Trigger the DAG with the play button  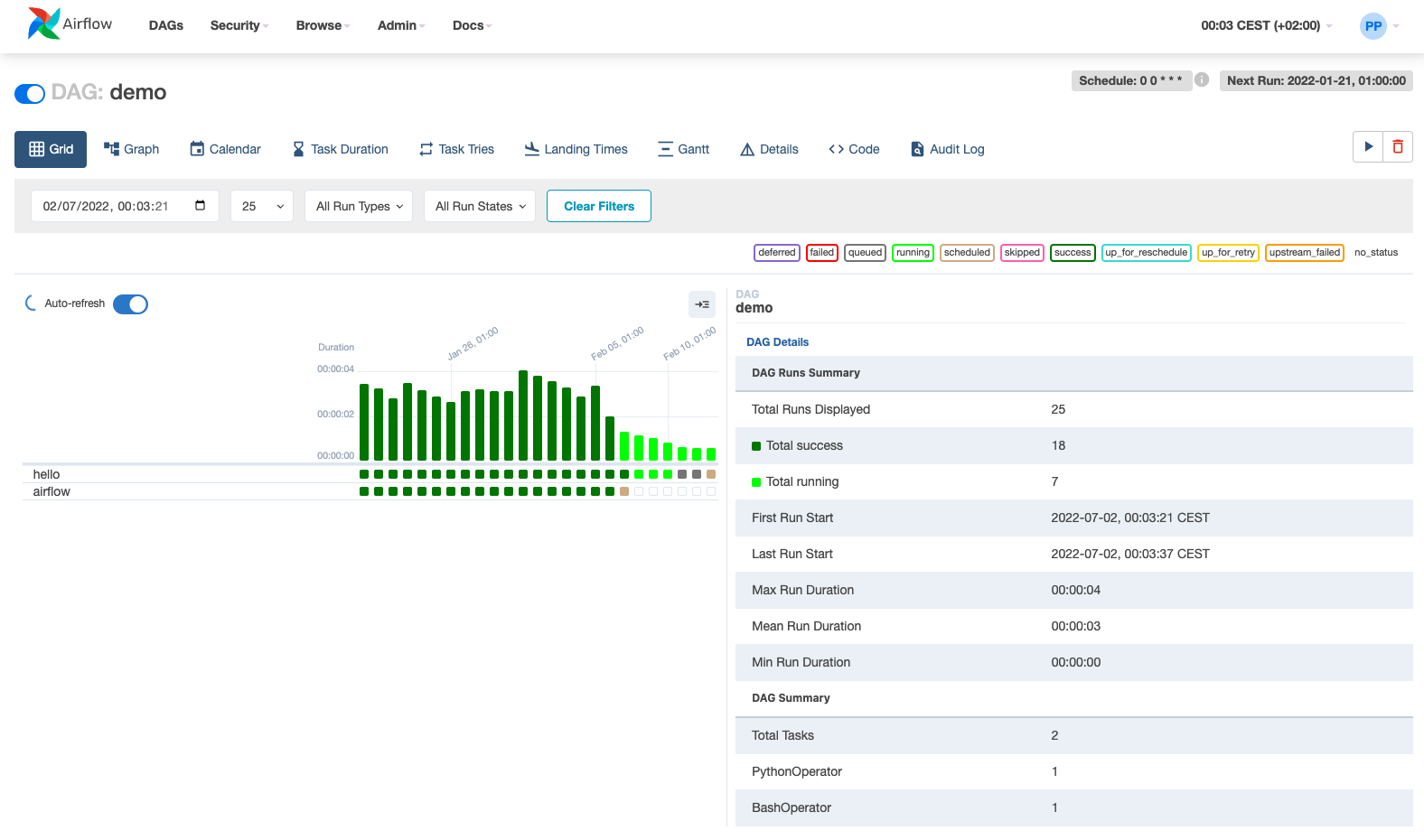point(1368,146)
